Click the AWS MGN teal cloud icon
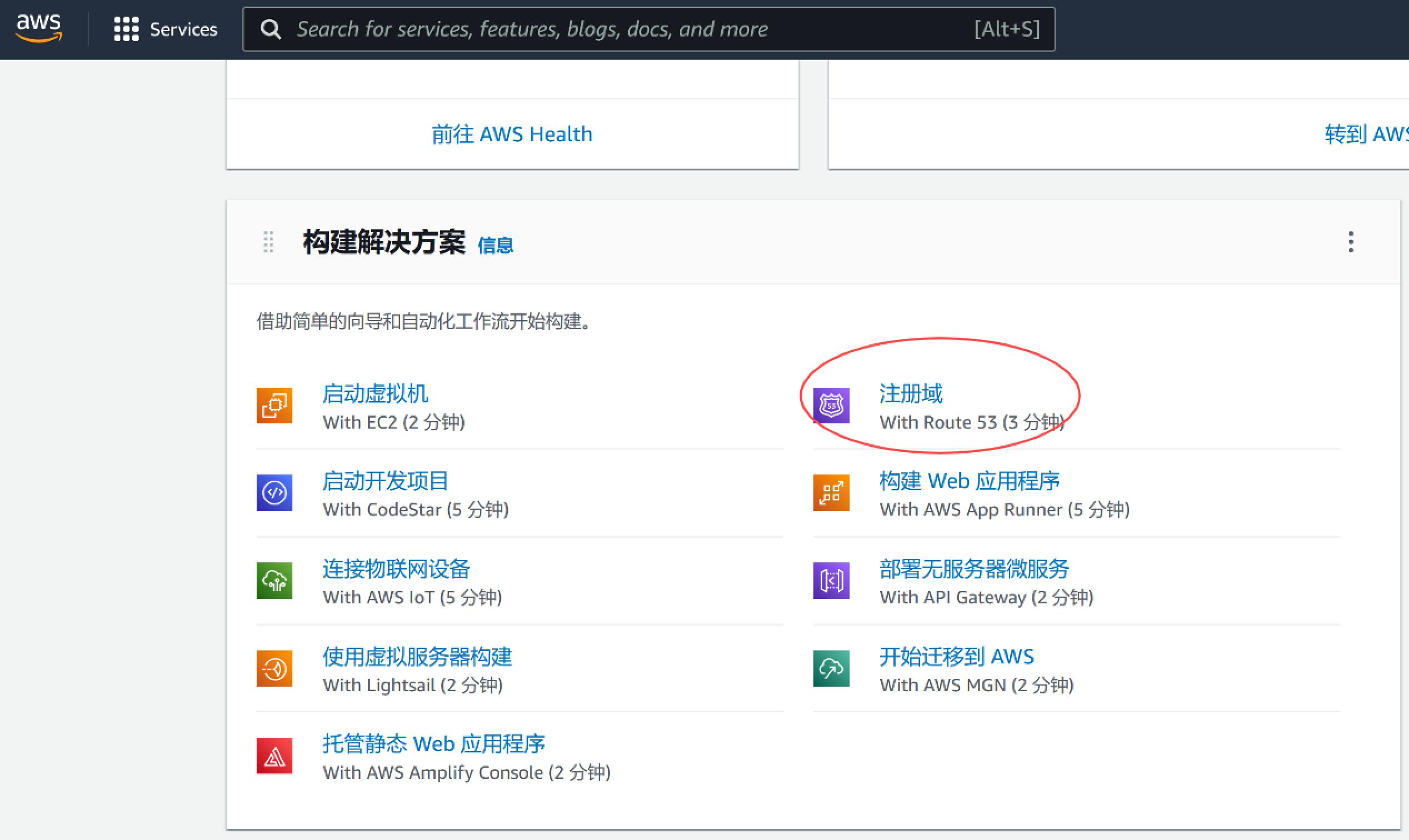This screenshot has width=1409, height=840. [x=832, y=668]
